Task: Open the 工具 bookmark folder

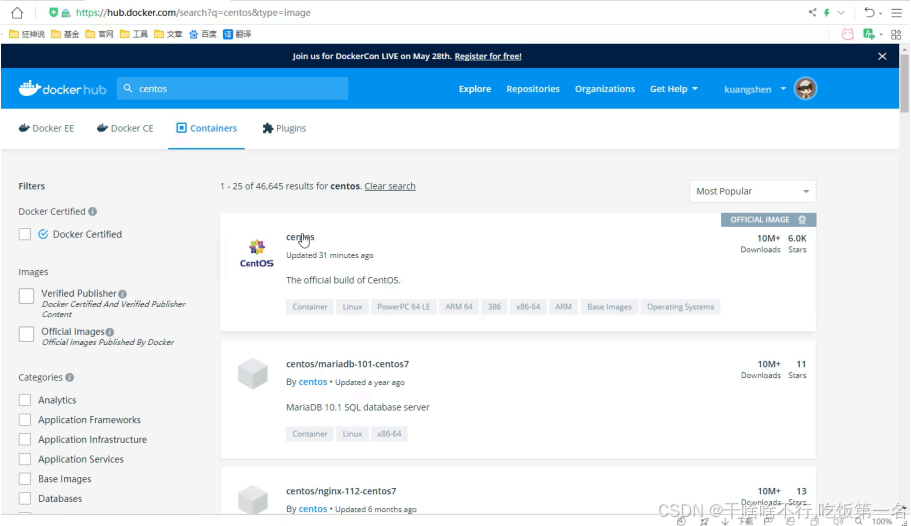Action: point(134,34)
